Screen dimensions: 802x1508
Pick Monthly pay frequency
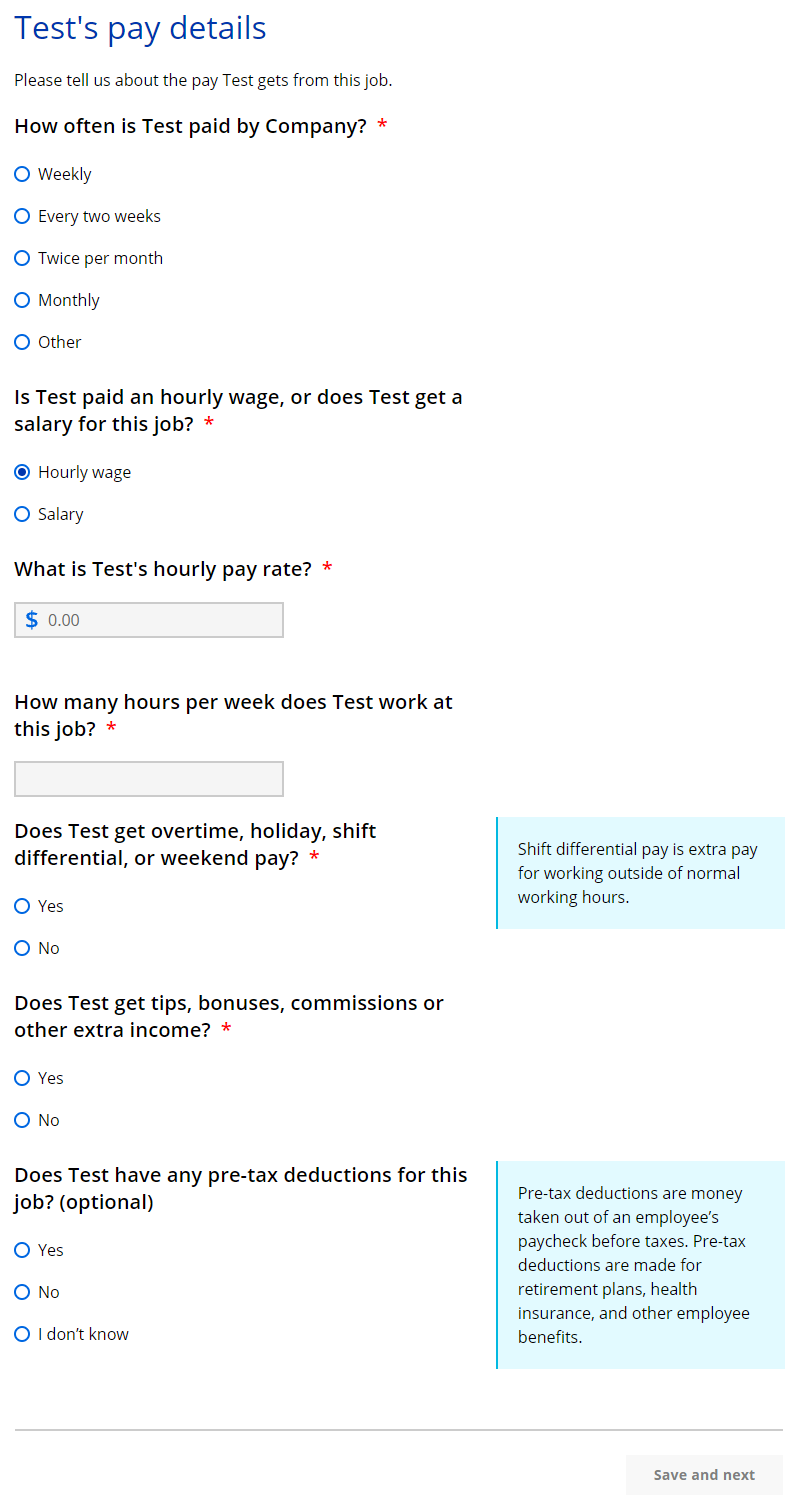tap(22, 301)
